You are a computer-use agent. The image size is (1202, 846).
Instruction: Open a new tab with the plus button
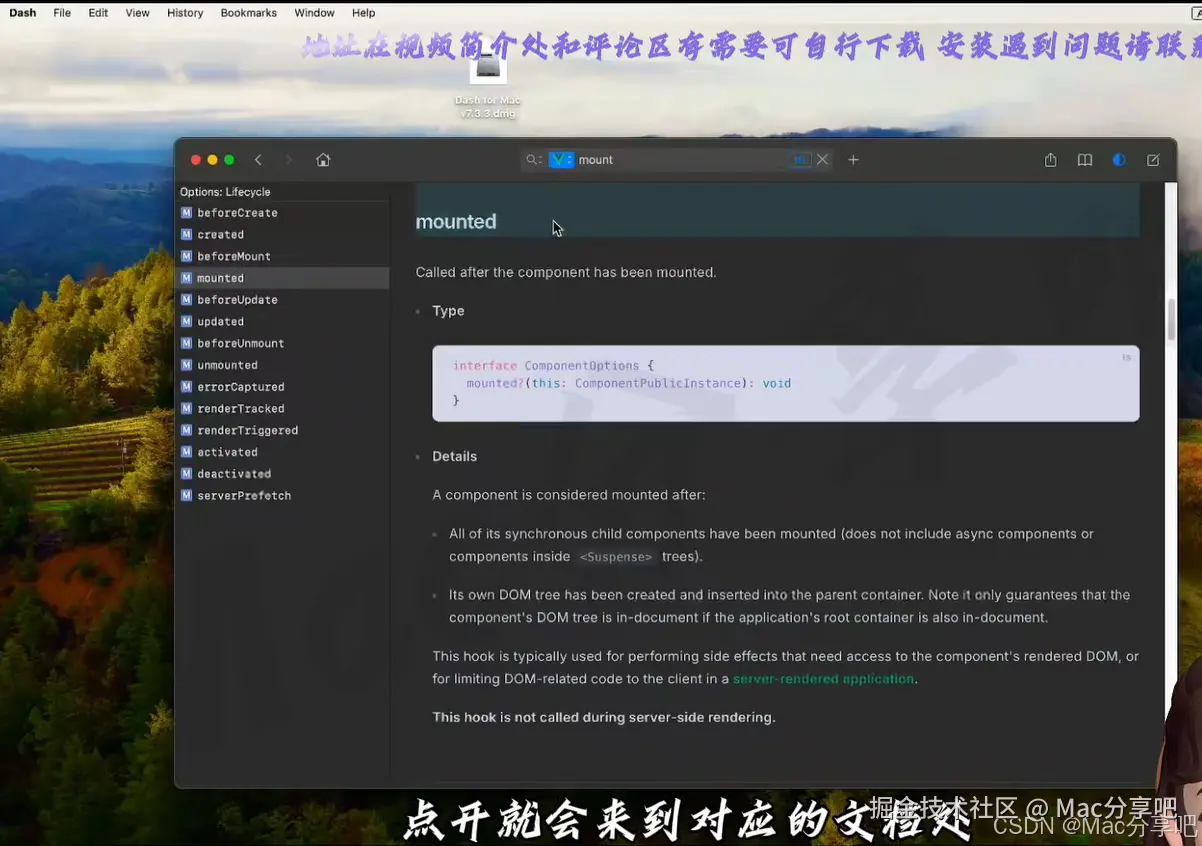(x=853, y=159)
